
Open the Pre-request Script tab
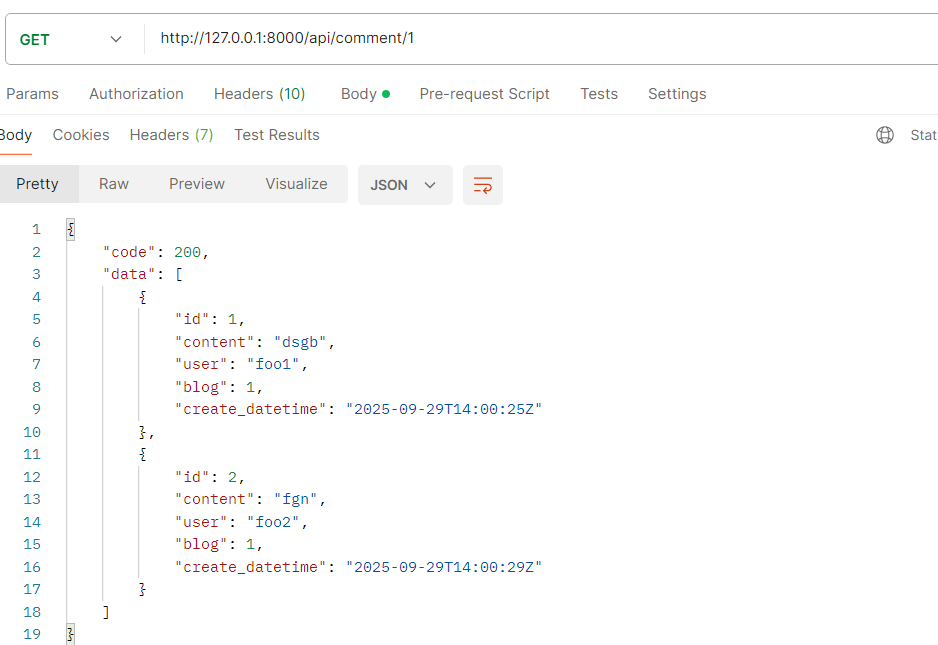coord(484,94)
